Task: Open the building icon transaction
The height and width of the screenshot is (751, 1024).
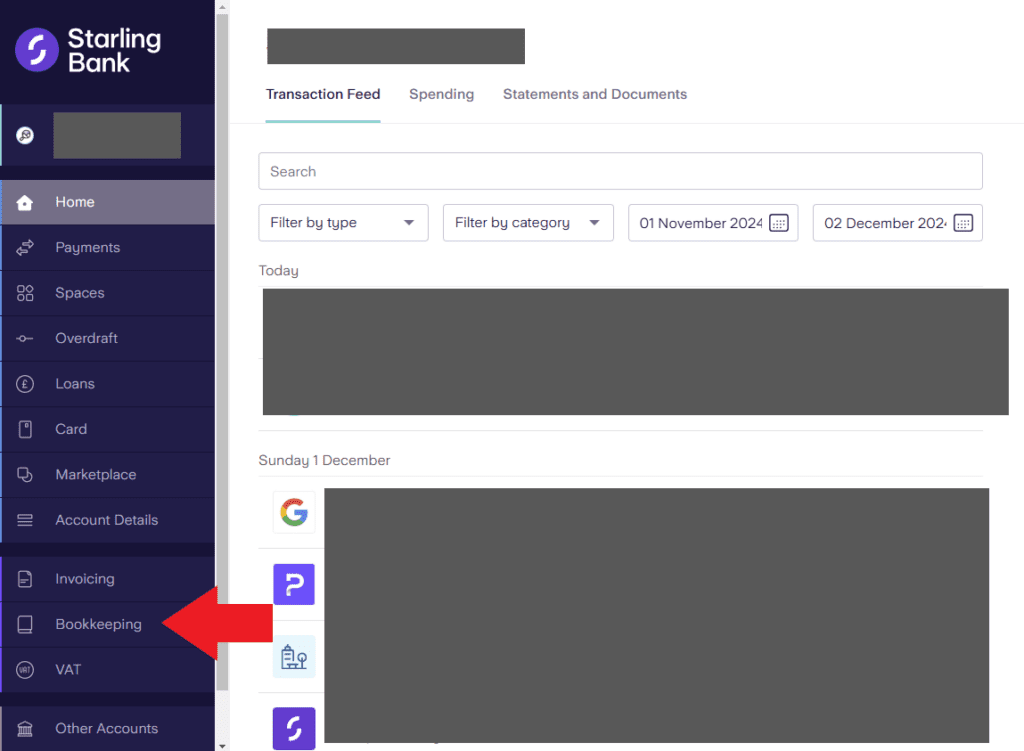Action: click(x=294, y=656)
